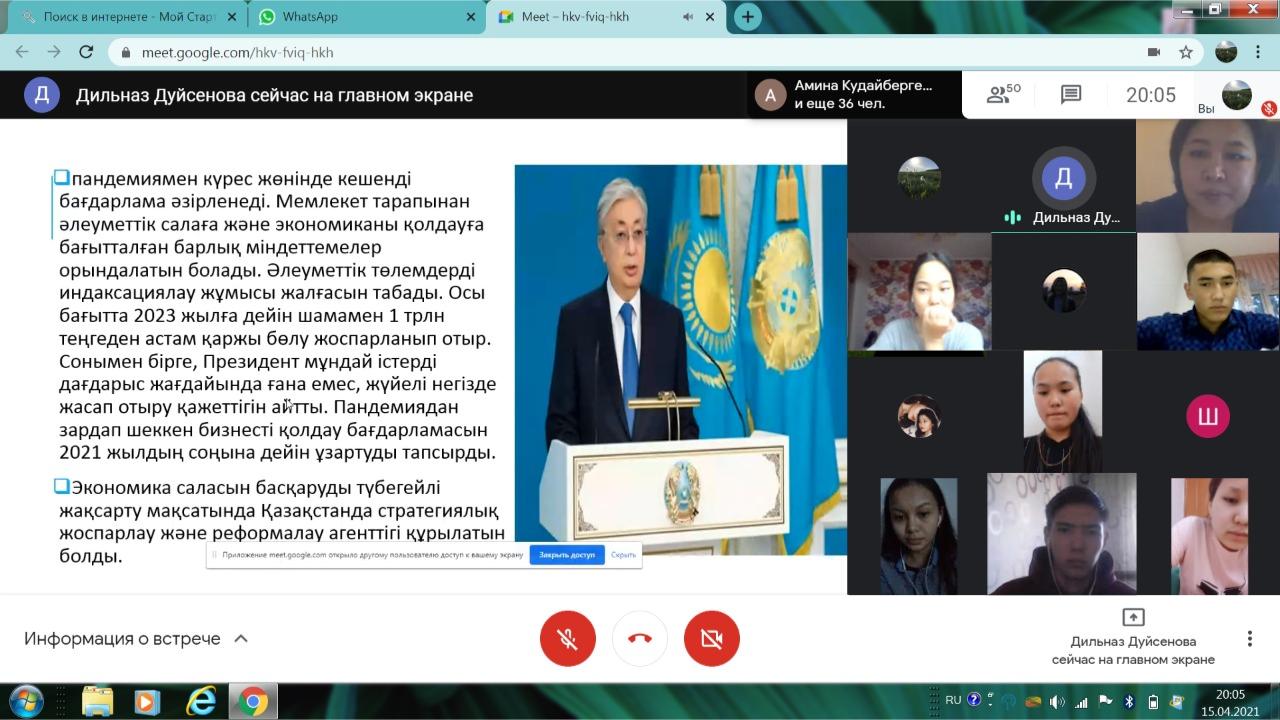
Task: Click the camera indicator in address bar
Action: (1153, 52)
